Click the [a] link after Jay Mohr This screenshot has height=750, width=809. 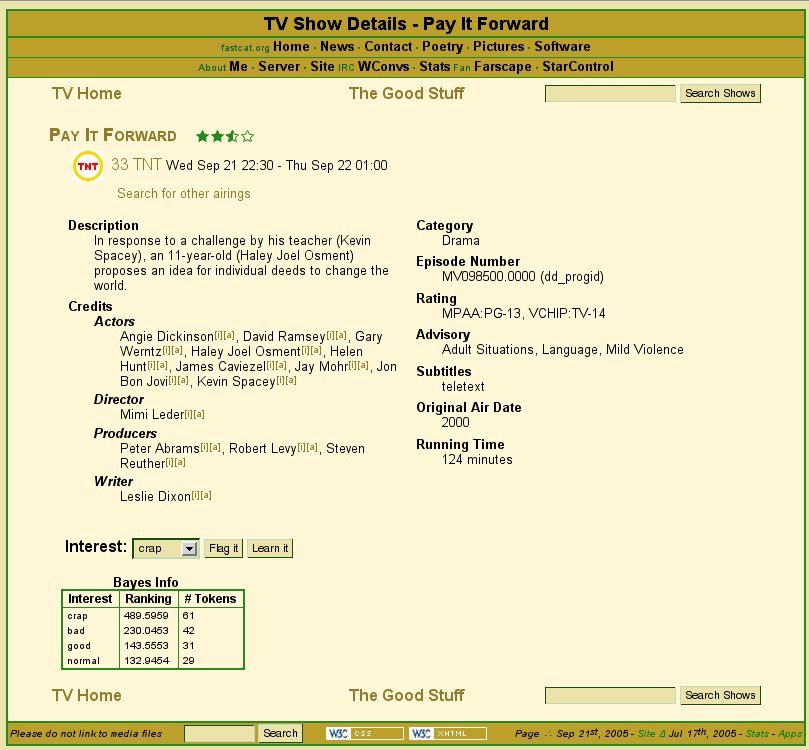[x=363, y=365]
